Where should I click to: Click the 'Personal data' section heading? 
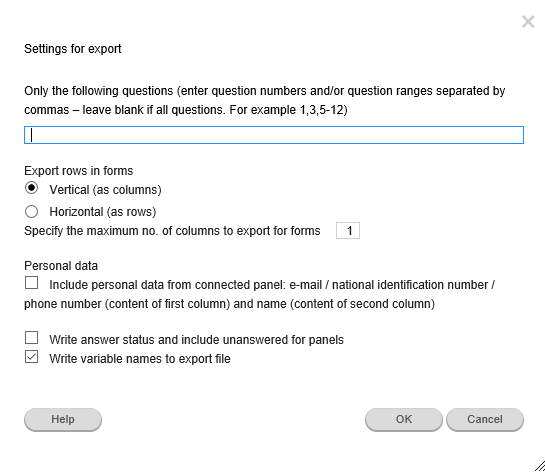pyautogui.click(x=61, y=266)
